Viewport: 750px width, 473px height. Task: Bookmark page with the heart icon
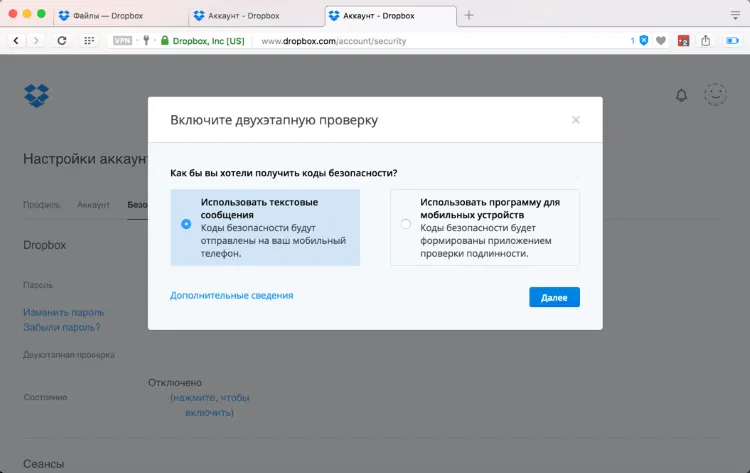pyautogui.click(x=661, y=41)
